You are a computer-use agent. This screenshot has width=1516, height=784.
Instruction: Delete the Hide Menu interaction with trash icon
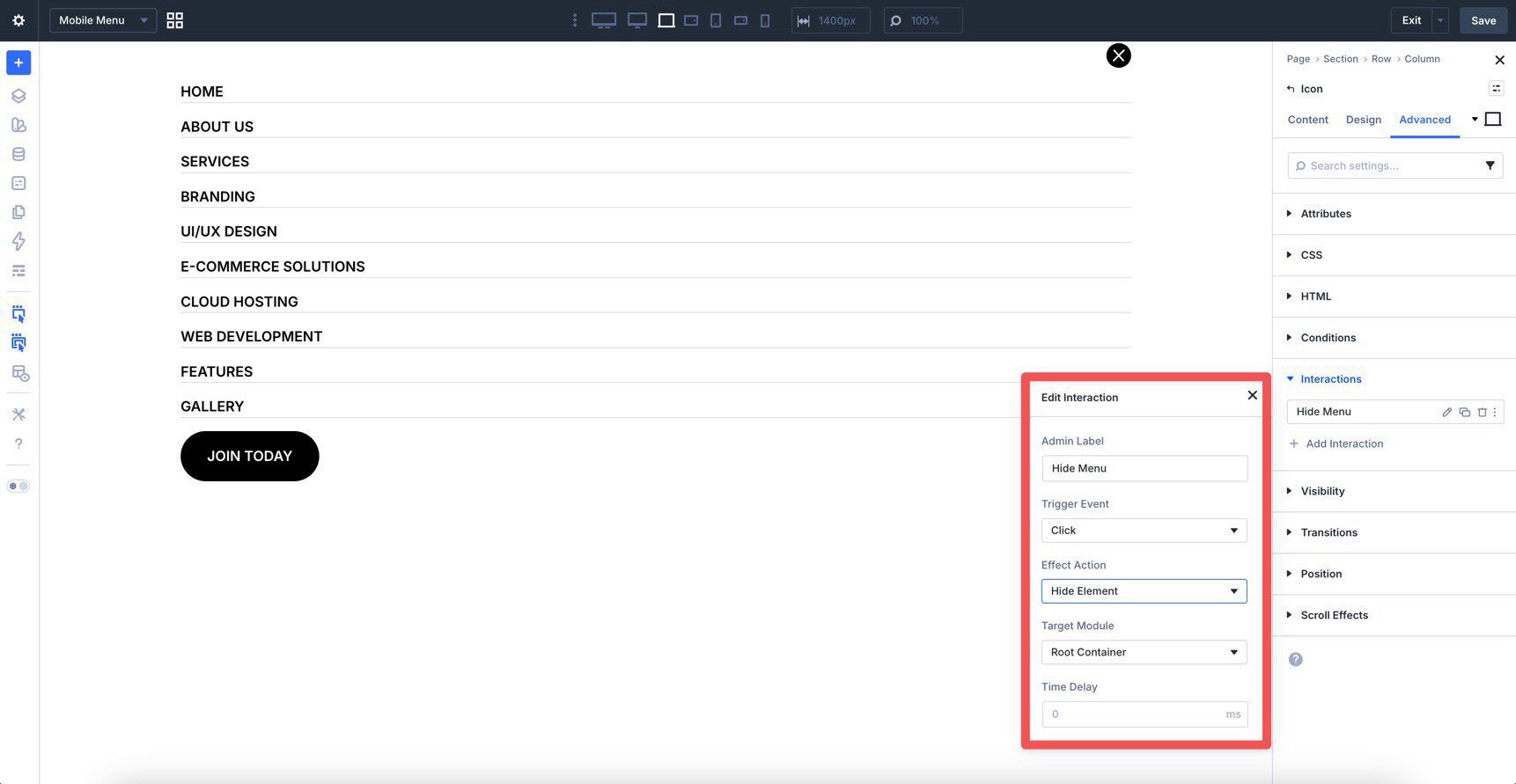click(1482, 412)
